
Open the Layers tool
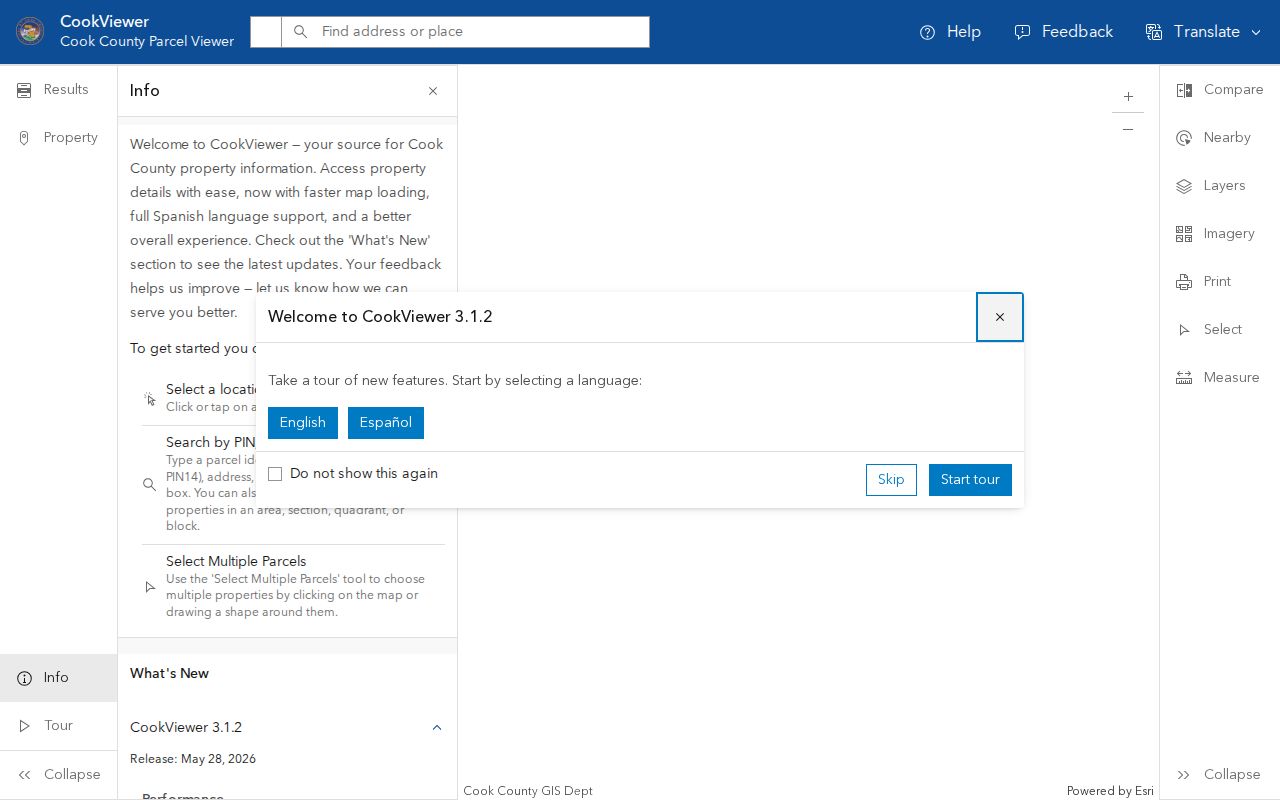point(1220,186)
